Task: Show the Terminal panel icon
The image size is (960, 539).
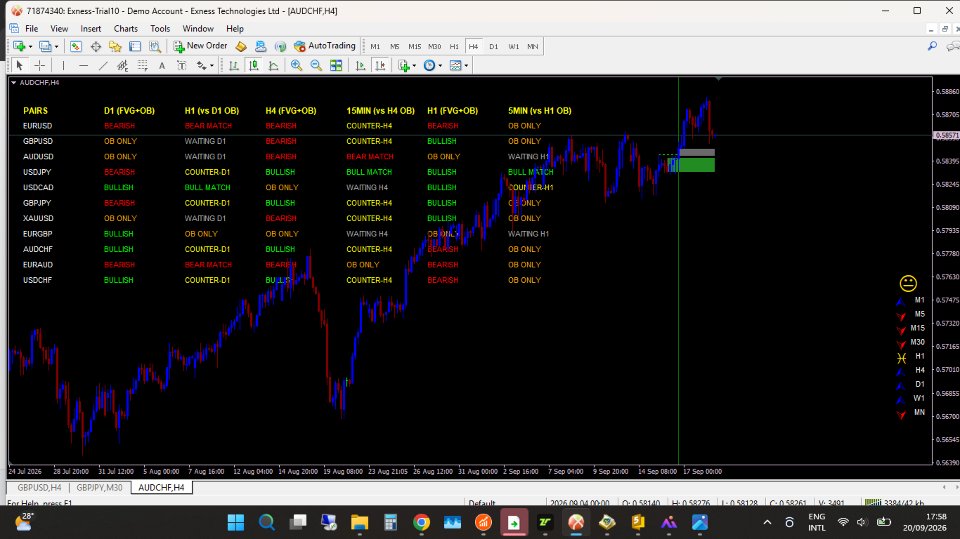Action: click(x=135, y=46)
